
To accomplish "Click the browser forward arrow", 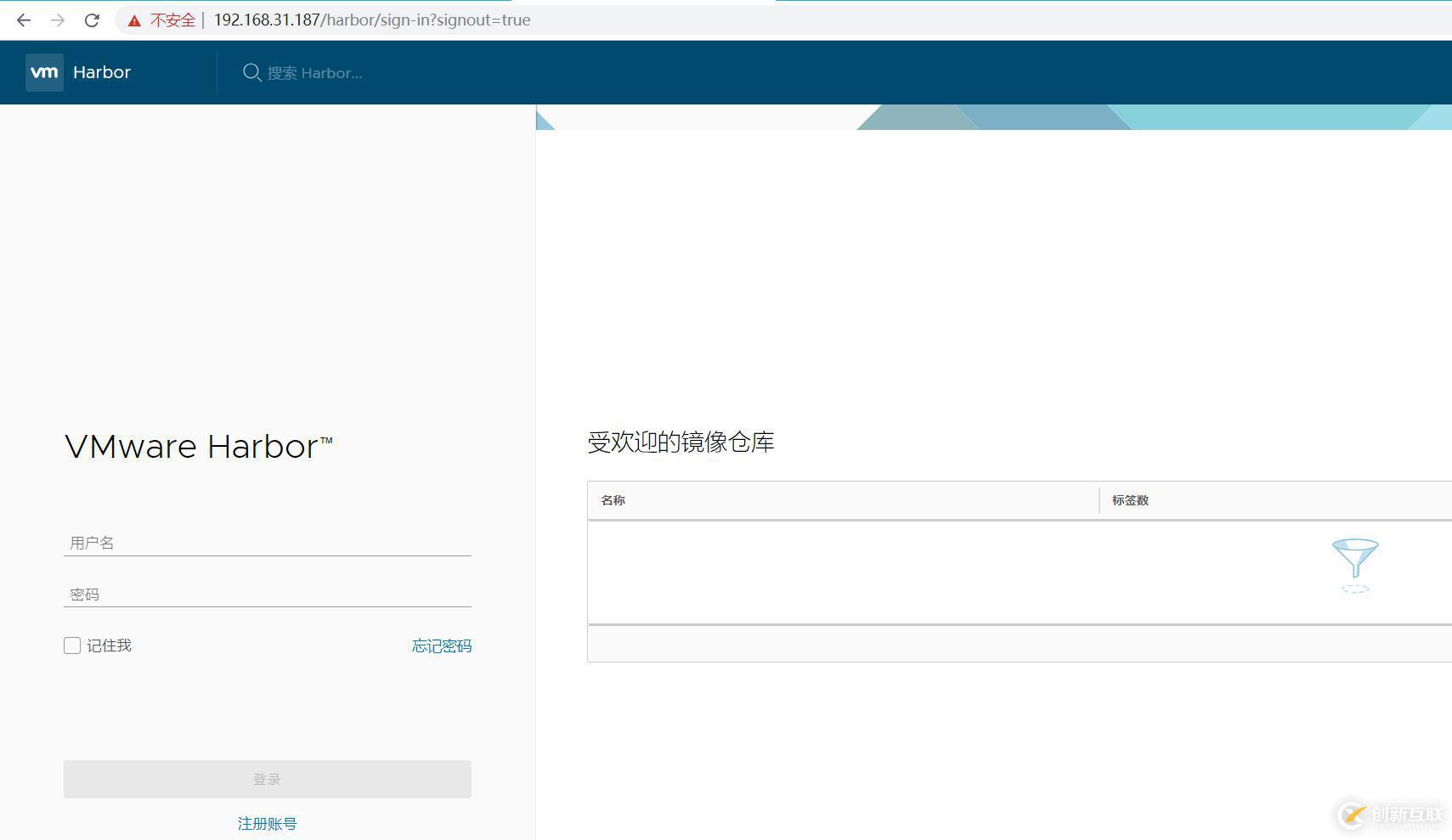I will [57, 20].
